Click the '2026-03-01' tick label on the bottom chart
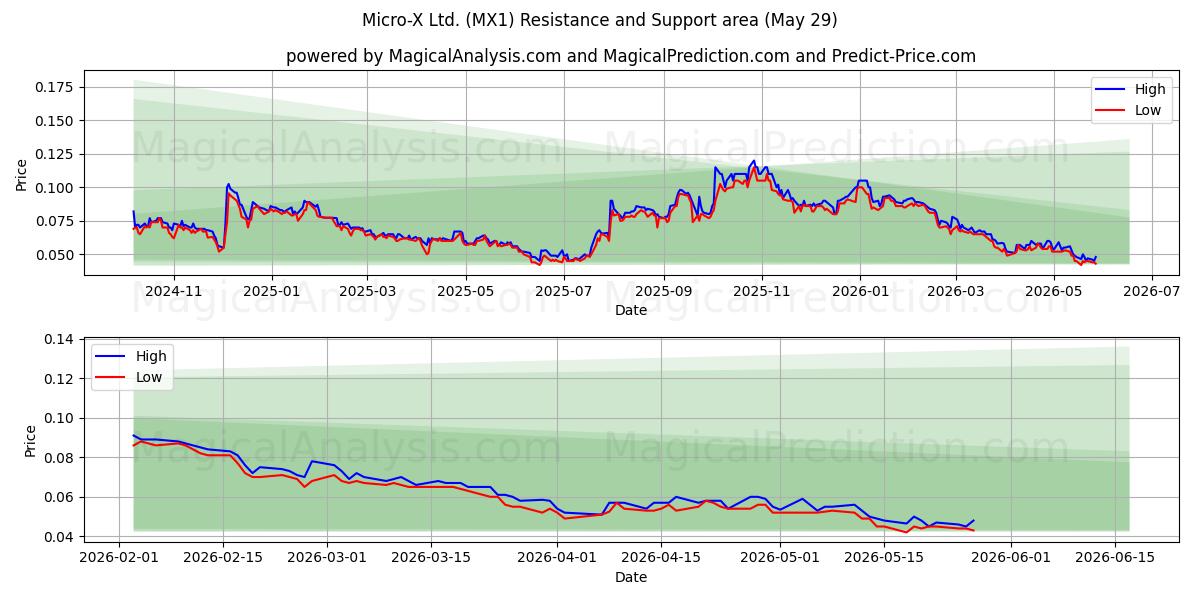1200x600 pixels. (x=327, y=558)
